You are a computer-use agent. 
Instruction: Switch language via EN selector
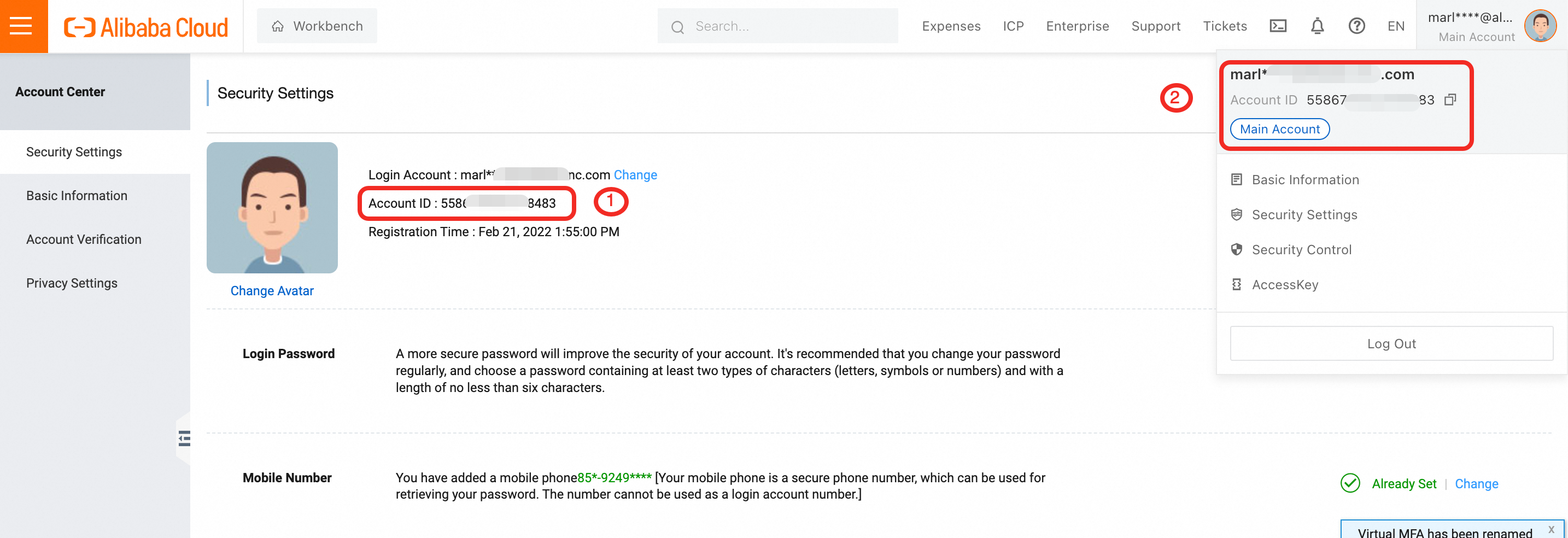(1396, 26)
